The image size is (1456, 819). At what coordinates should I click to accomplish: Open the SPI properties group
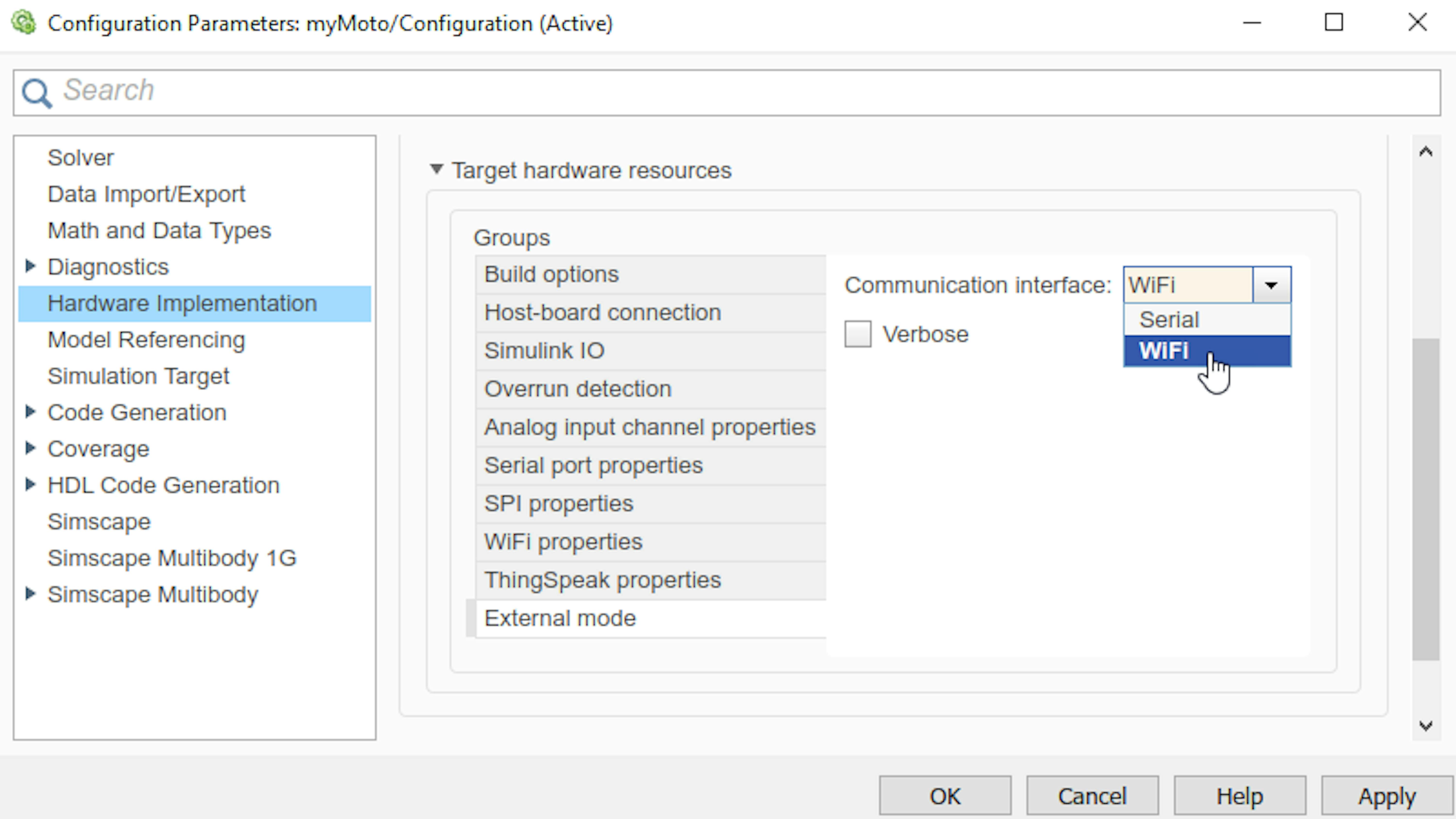[651, 504]
